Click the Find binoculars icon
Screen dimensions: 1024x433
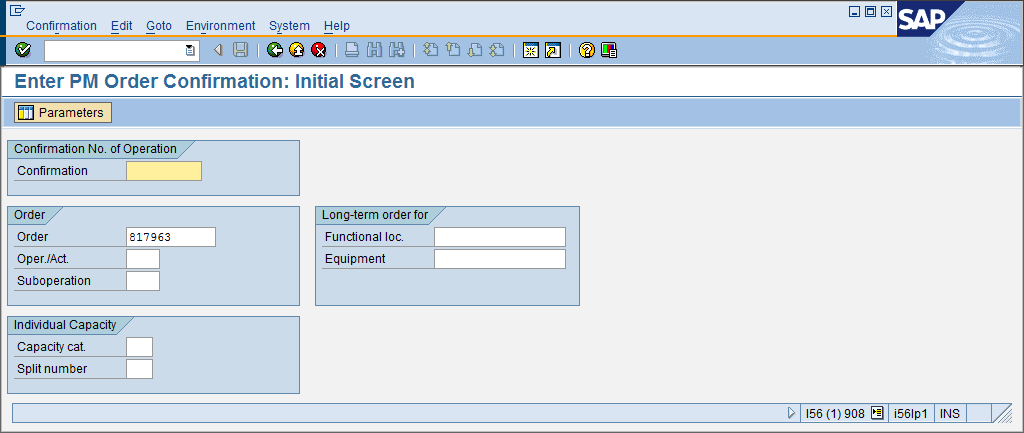374,50
